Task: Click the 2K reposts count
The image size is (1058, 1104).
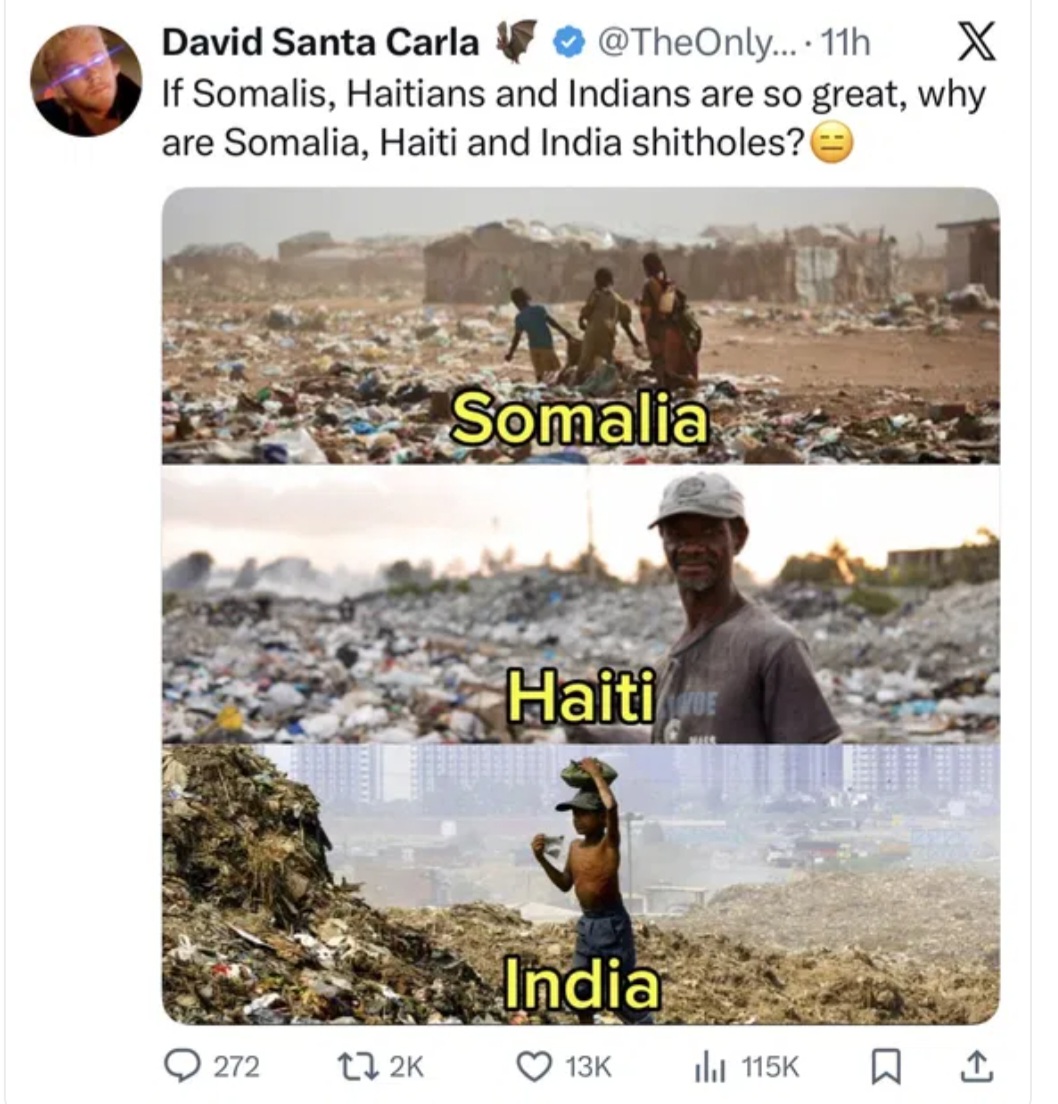Action: coord(404,1067)
